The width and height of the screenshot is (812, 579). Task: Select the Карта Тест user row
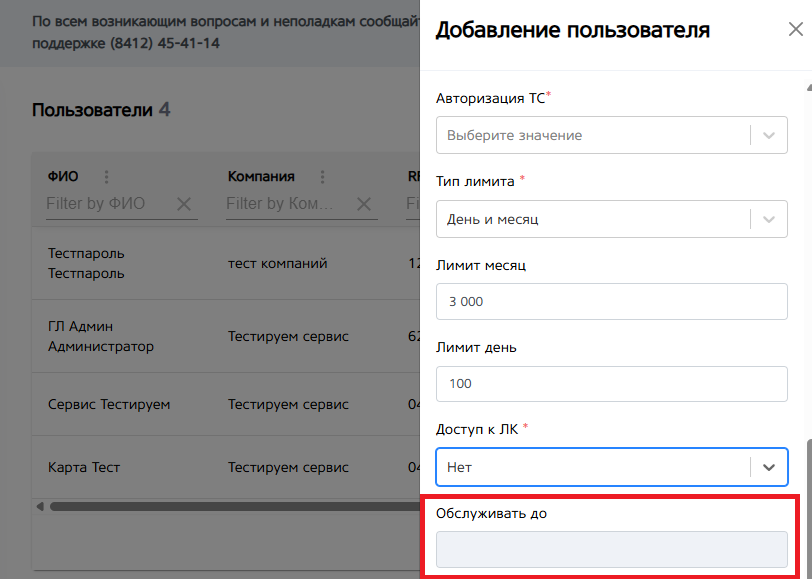[x=226, y=467]
